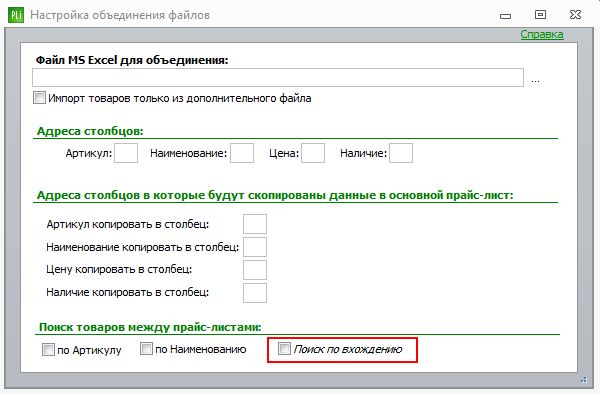Check the по Наименованию search option

coord(146,348)
